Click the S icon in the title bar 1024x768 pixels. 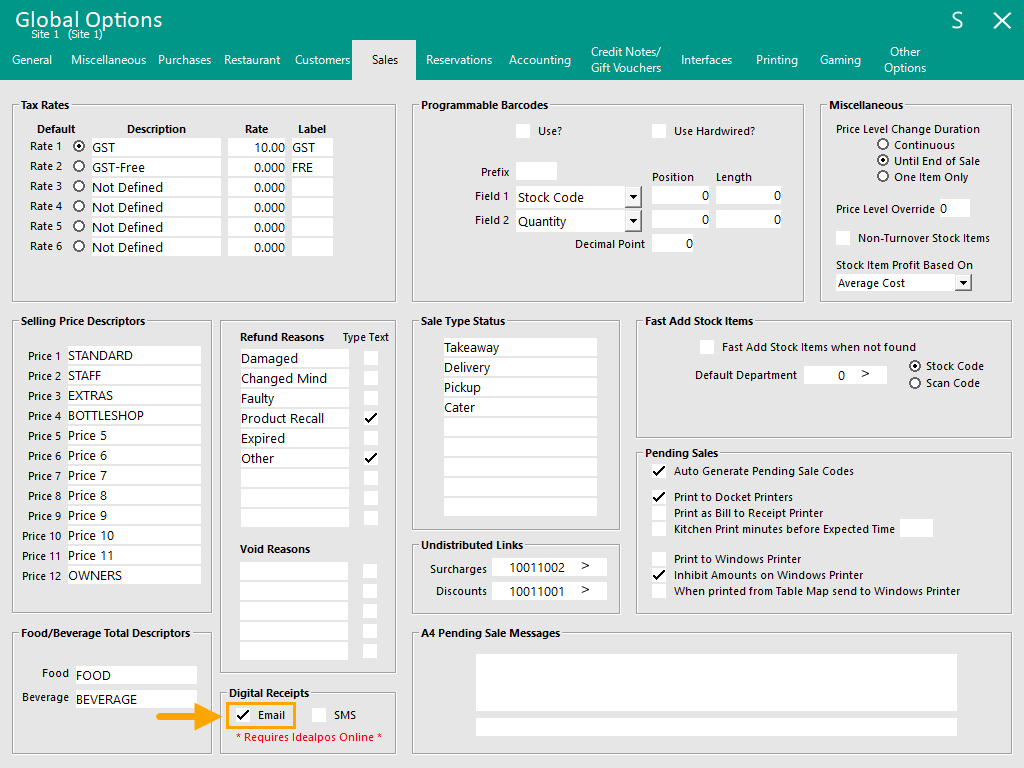coord(956,19)
